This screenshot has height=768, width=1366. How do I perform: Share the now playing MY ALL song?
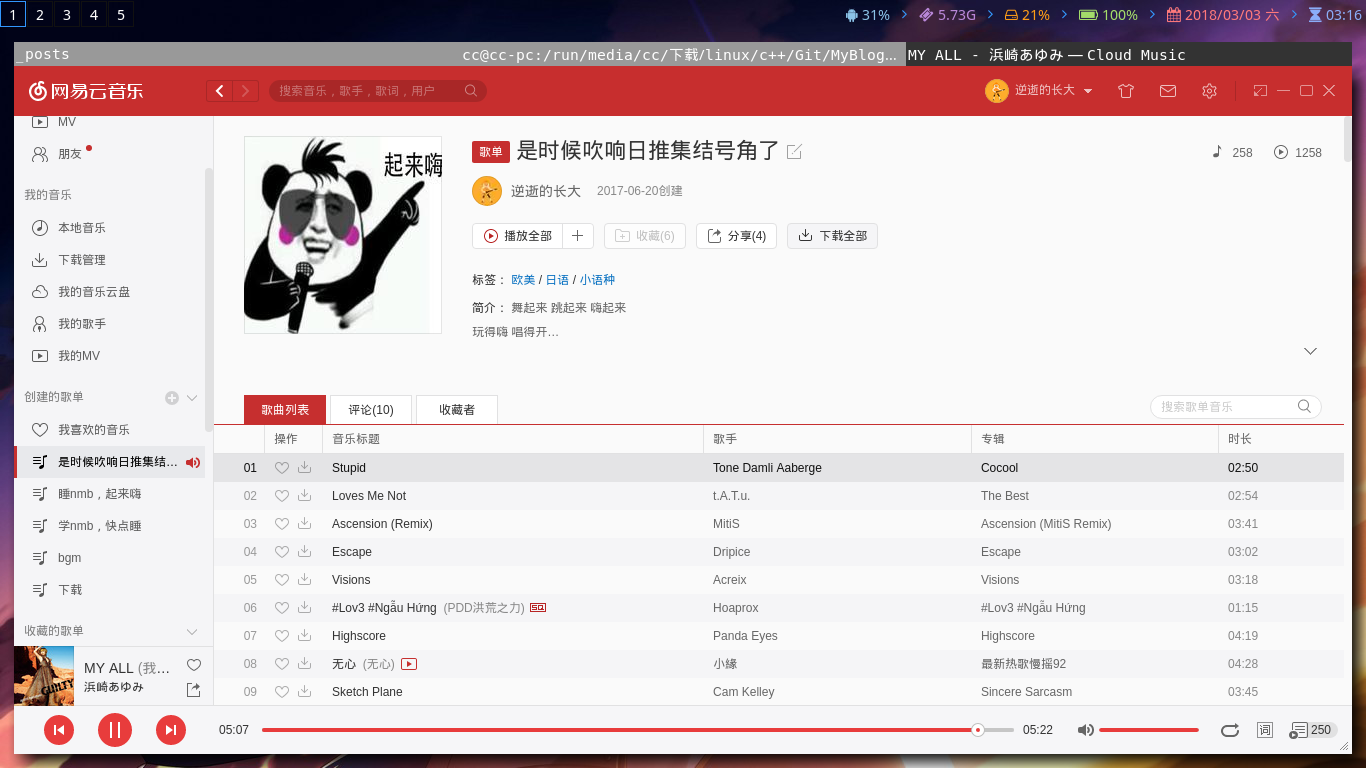[194, 690]
